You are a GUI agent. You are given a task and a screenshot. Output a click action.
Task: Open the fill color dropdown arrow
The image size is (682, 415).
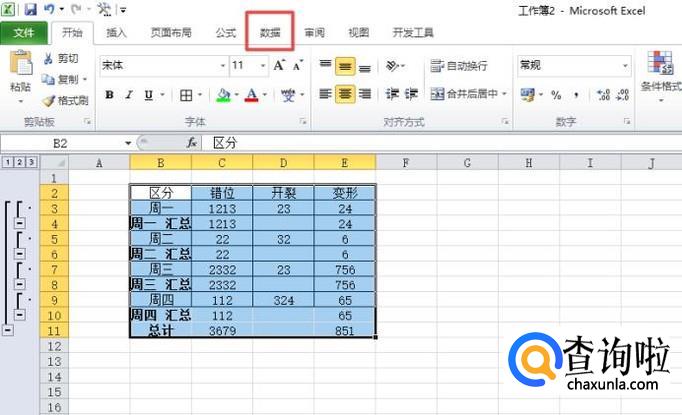tap(237, 94)
